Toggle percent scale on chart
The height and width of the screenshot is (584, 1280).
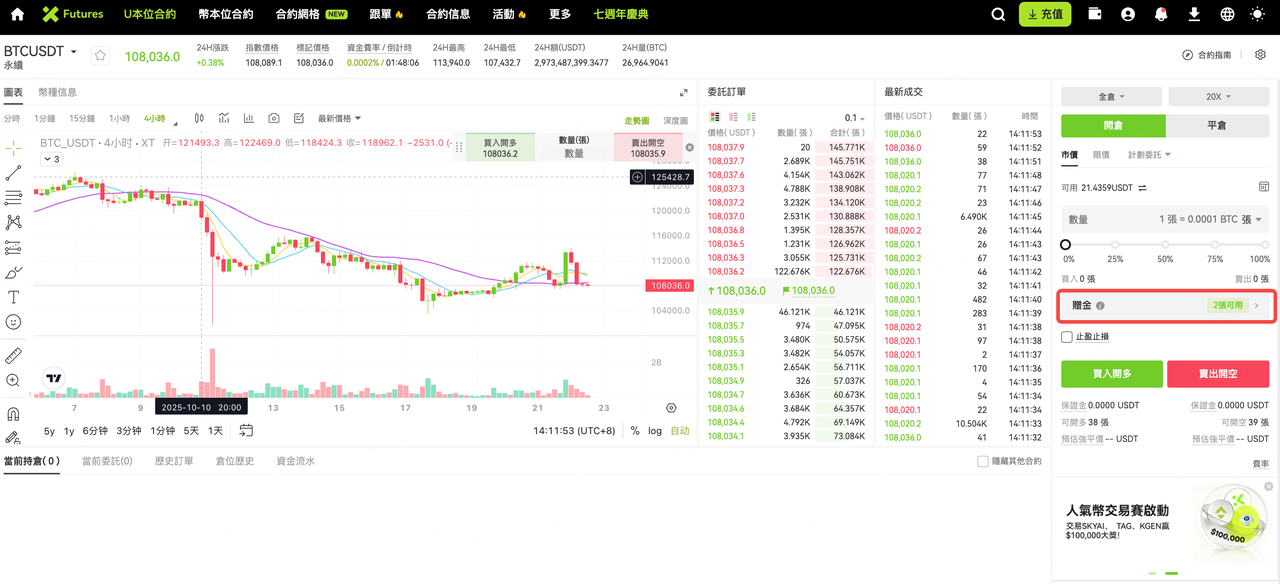point(634,431)
